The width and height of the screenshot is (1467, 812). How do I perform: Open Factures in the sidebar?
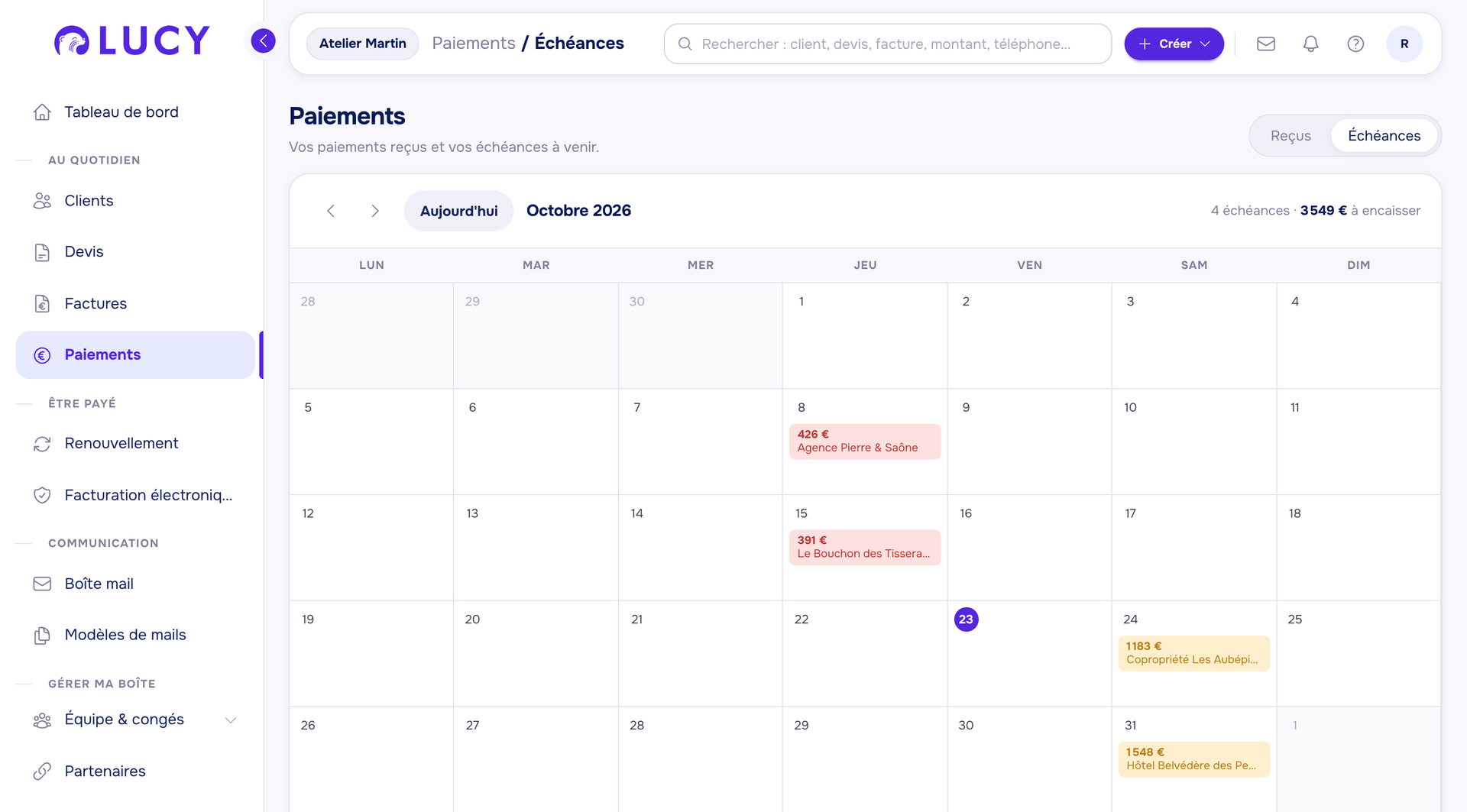point(135,303)
